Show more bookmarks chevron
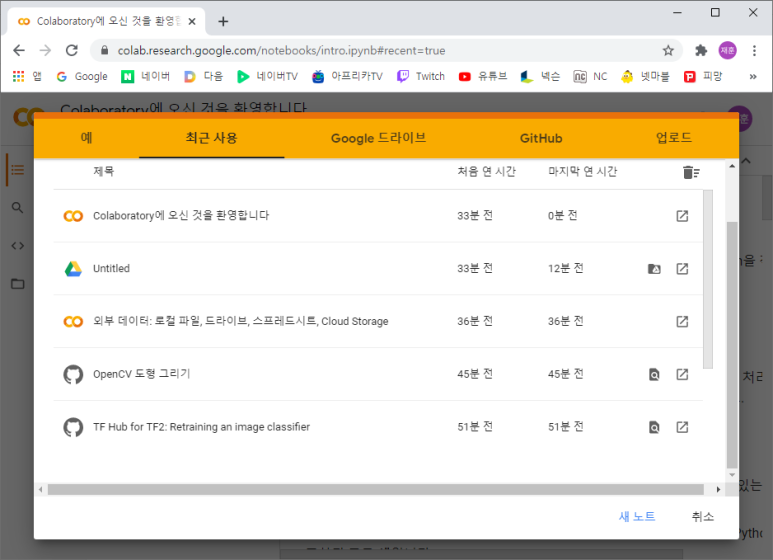This screenshot has height=560, width=773. [753, 76]
